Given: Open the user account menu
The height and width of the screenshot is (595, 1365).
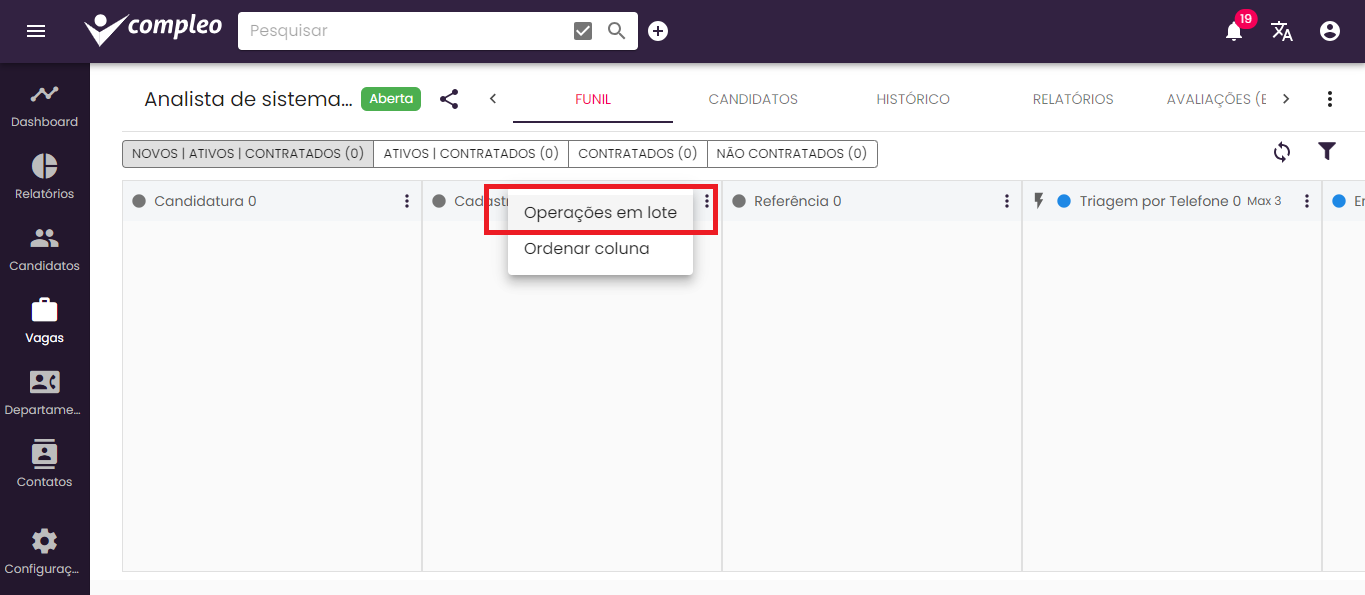Looking at the screenshot, I should coord(1329,31).
